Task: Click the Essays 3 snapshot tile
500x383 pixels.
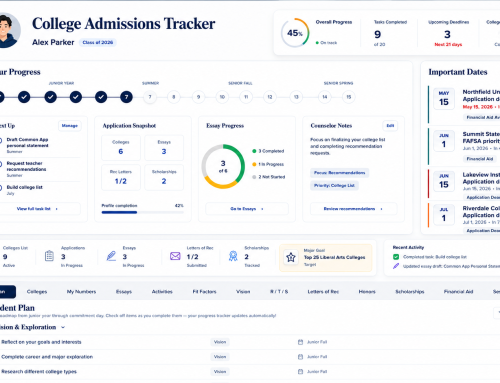Action: [164, 147]
